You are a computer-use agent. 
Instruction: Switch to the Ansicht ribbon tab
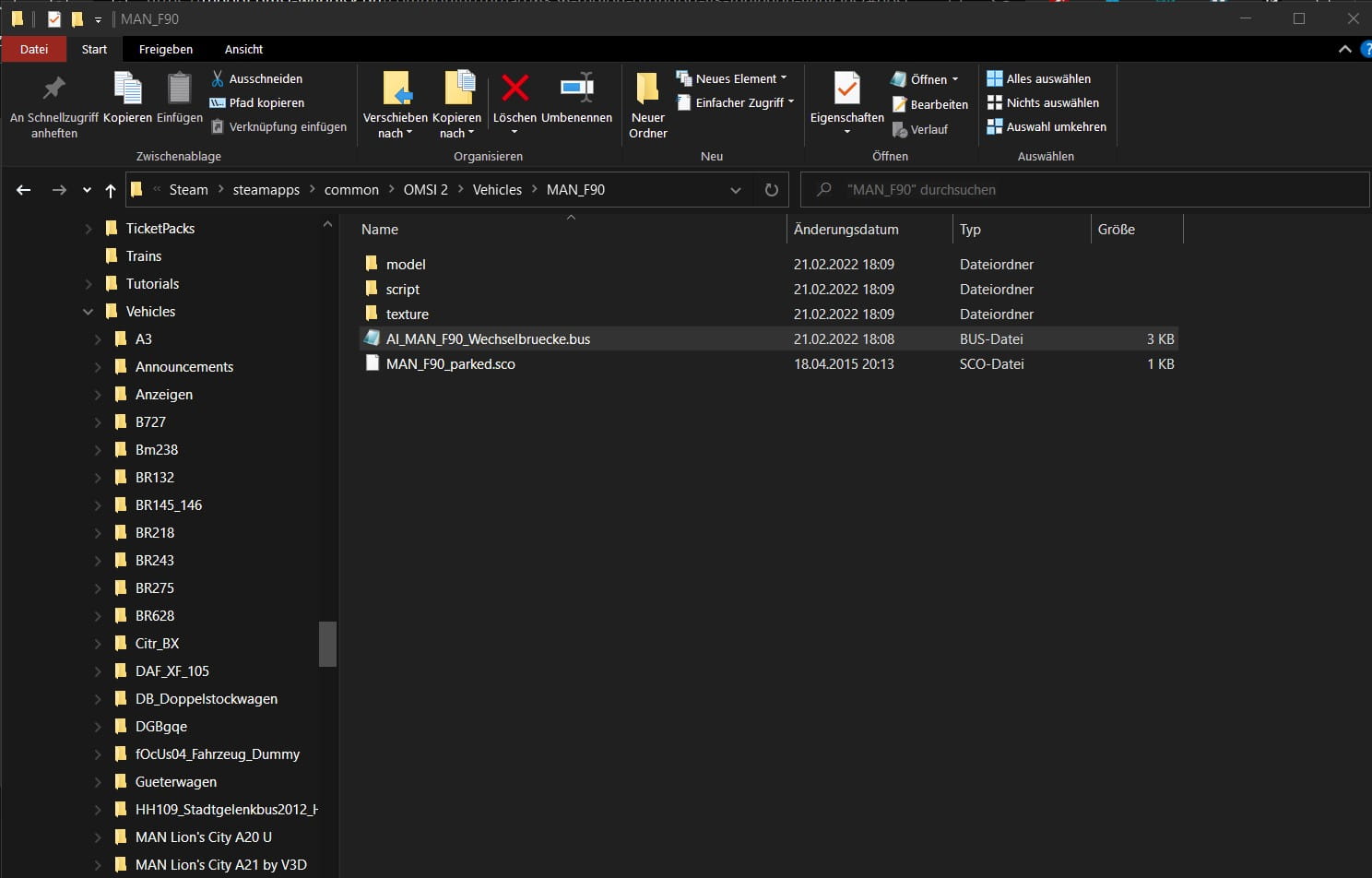(243, 49)
